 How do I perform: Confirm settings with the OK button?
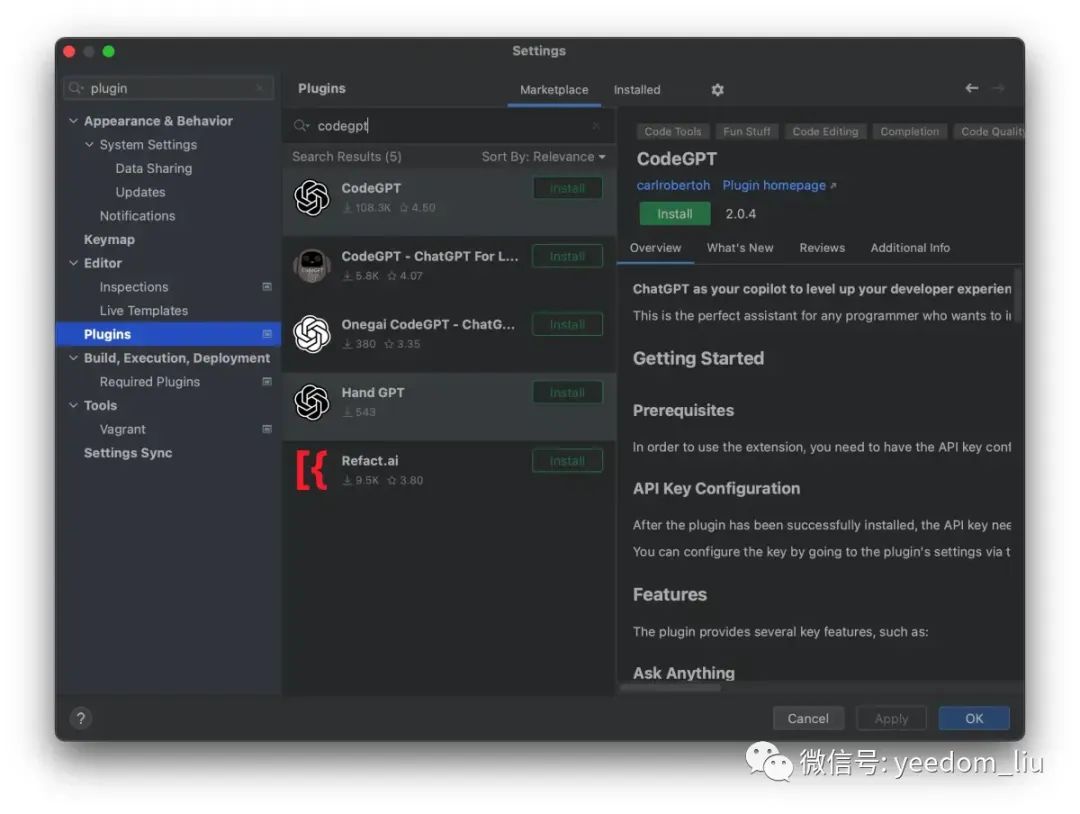pyautogui.click(x=974, y=718)
